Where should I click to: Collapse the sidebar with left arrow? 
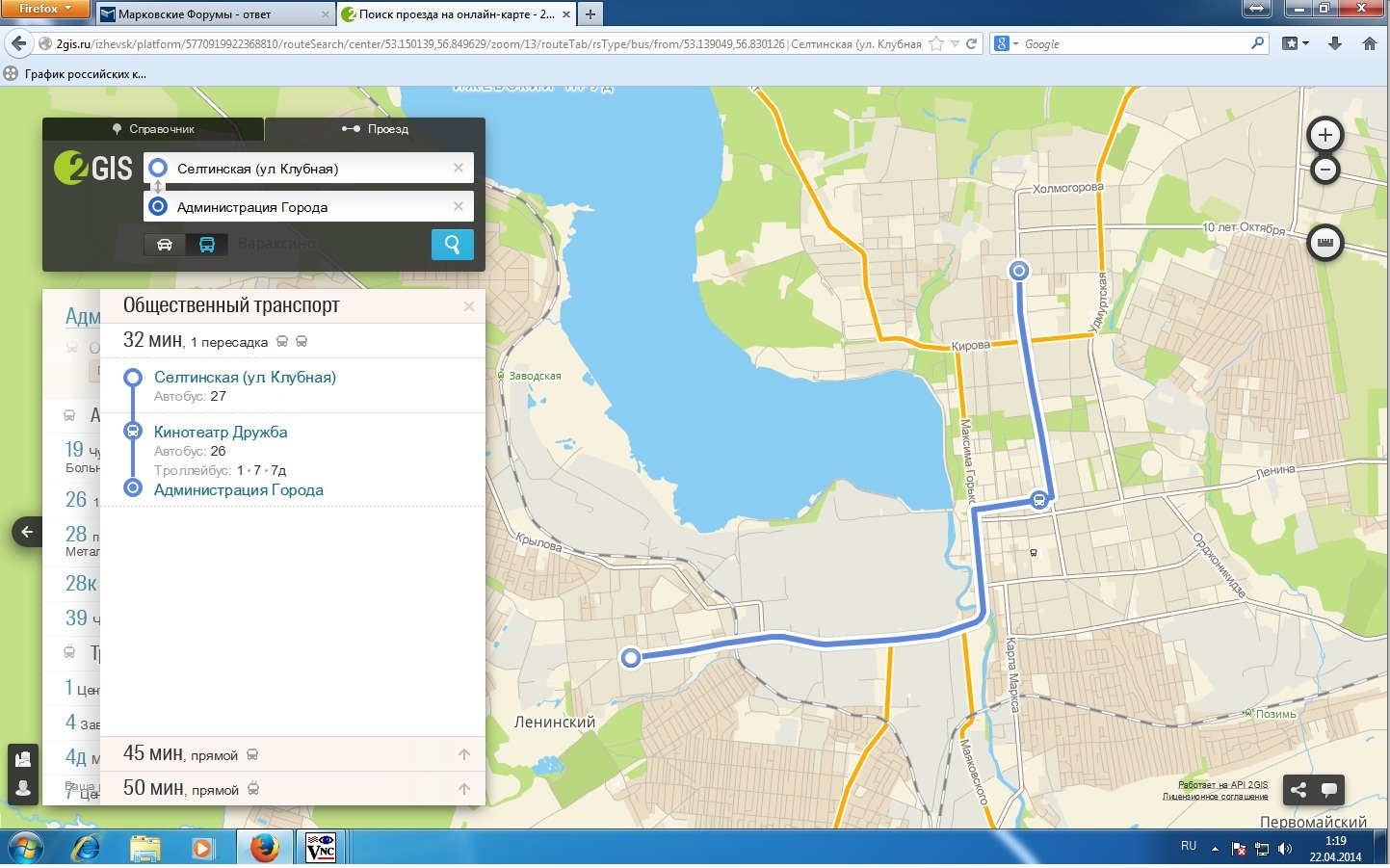point(27,532)
